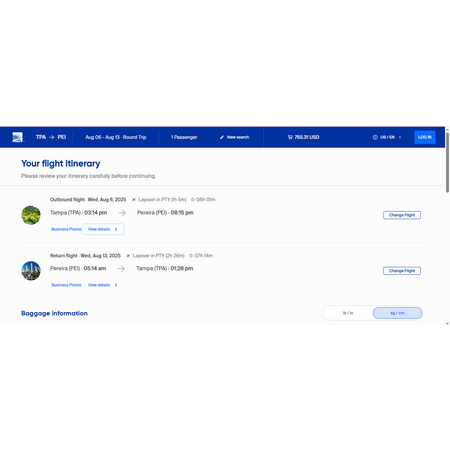Click the globe language icon
The image size is (450, 450).
pyautogui.click(x=375, y=137)
